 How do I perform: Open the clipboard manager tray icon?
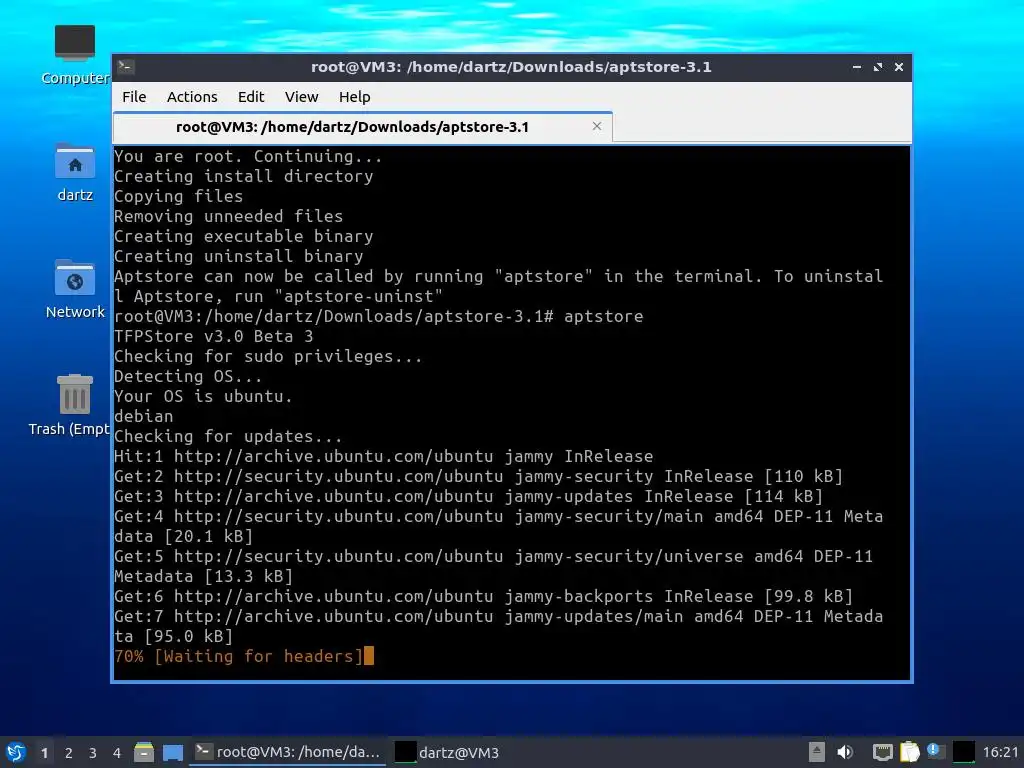(x=910, y=752)
